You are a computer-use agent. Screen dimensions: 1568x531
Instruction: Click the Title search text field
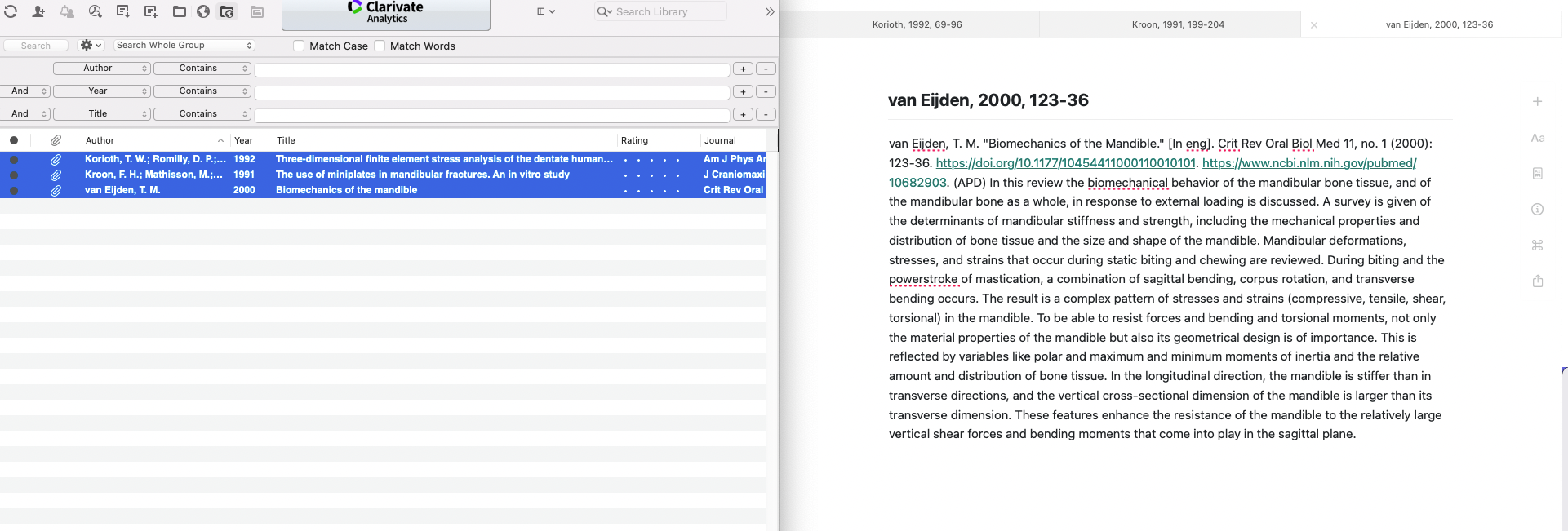click(x=492, y=115)
